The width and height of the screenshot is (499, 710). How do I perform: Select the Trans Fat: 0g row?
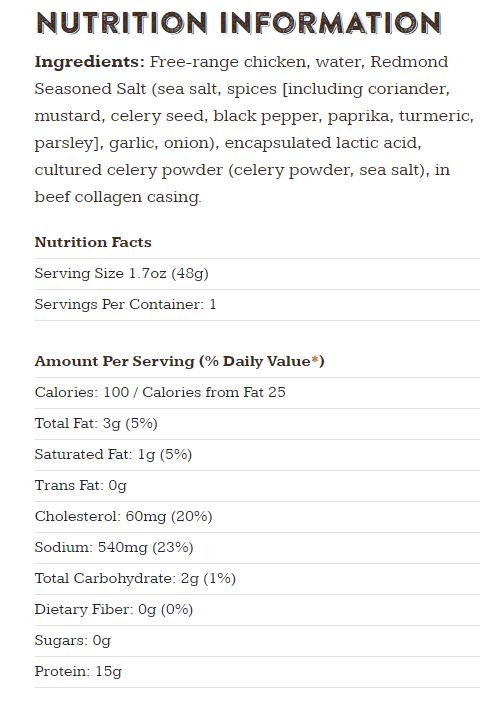(257, 486)
